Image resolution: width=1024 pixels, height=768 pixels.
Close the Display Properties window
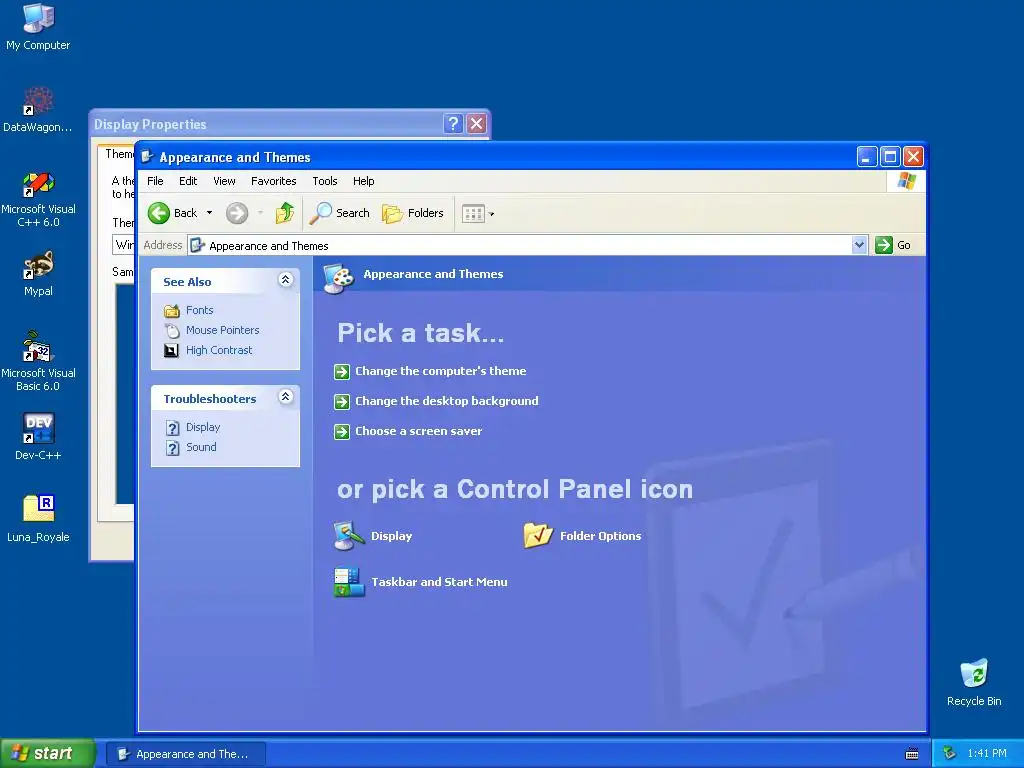pyautogui.click(x=477, y=123)
